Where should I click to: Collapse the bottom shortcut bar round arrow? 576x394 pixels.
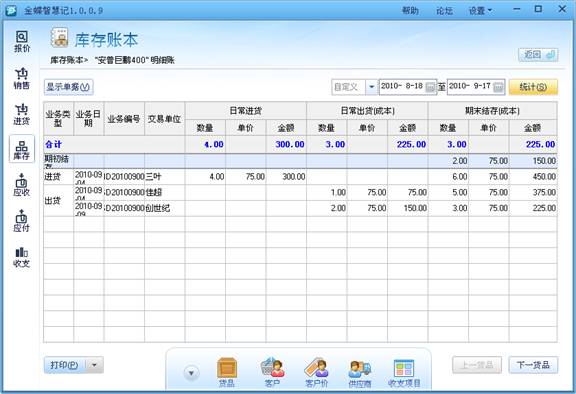pos(191,373)
